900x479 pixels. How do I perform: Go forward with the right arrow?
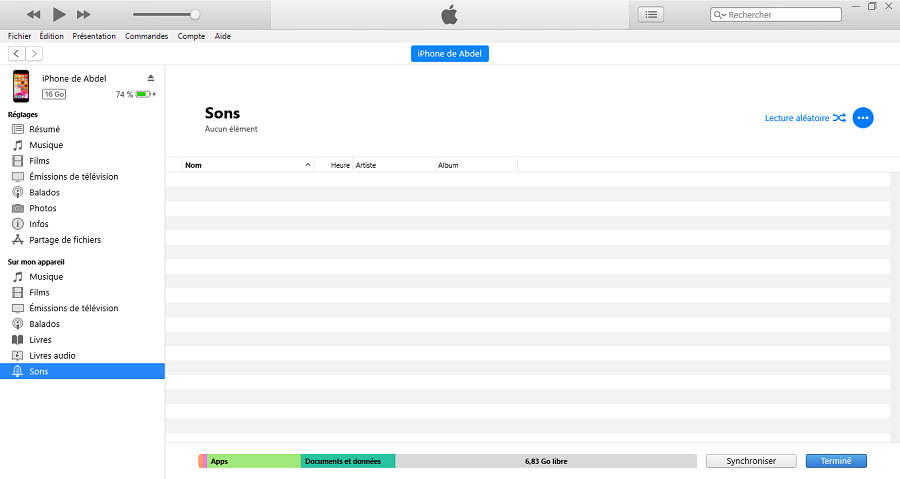coord(34,53)
